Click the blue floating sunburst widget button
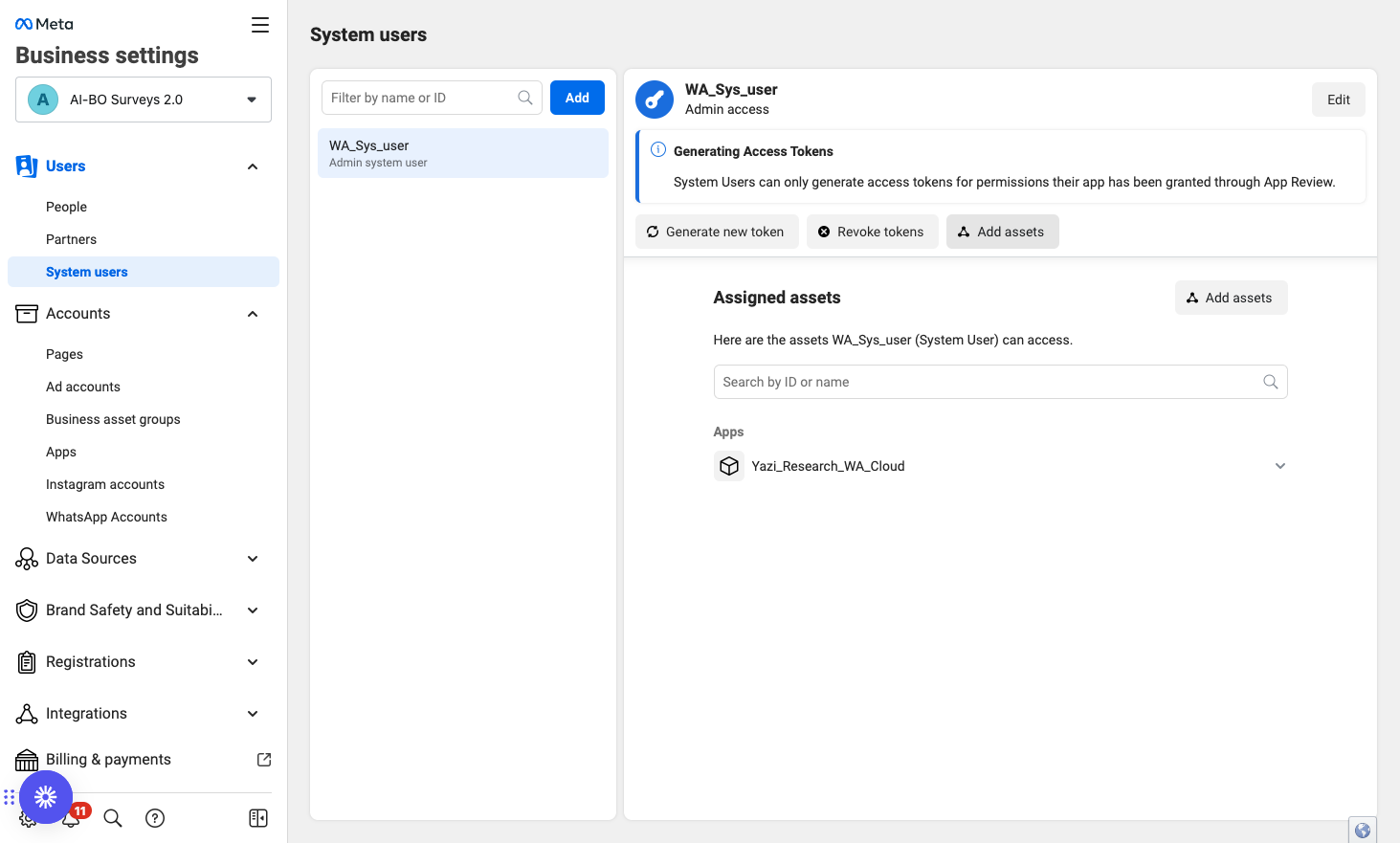The height and width of the screenshot is (843, 1400). click(46, 796)
